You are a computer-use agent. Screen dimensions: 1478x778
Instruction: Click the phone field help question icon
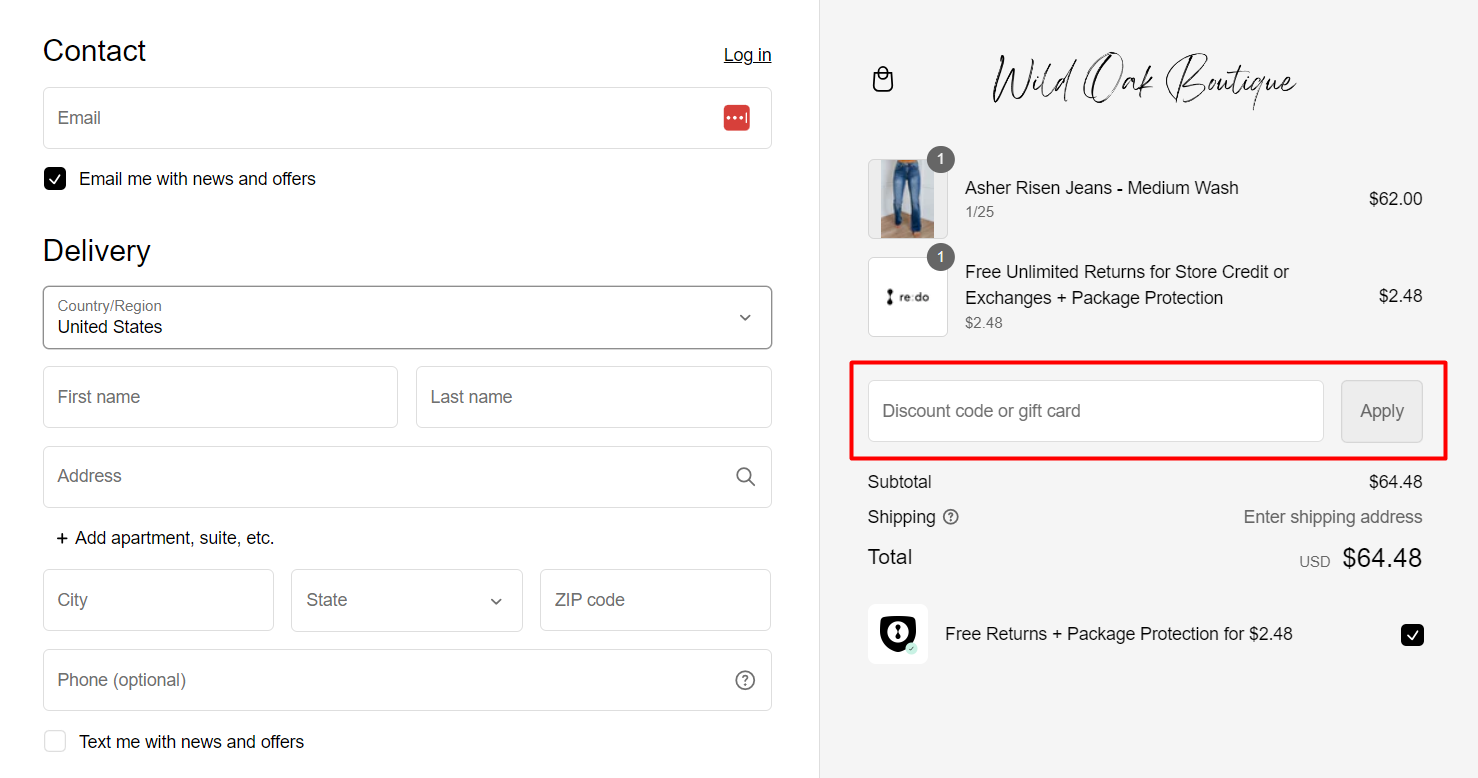tap(745, 680)
